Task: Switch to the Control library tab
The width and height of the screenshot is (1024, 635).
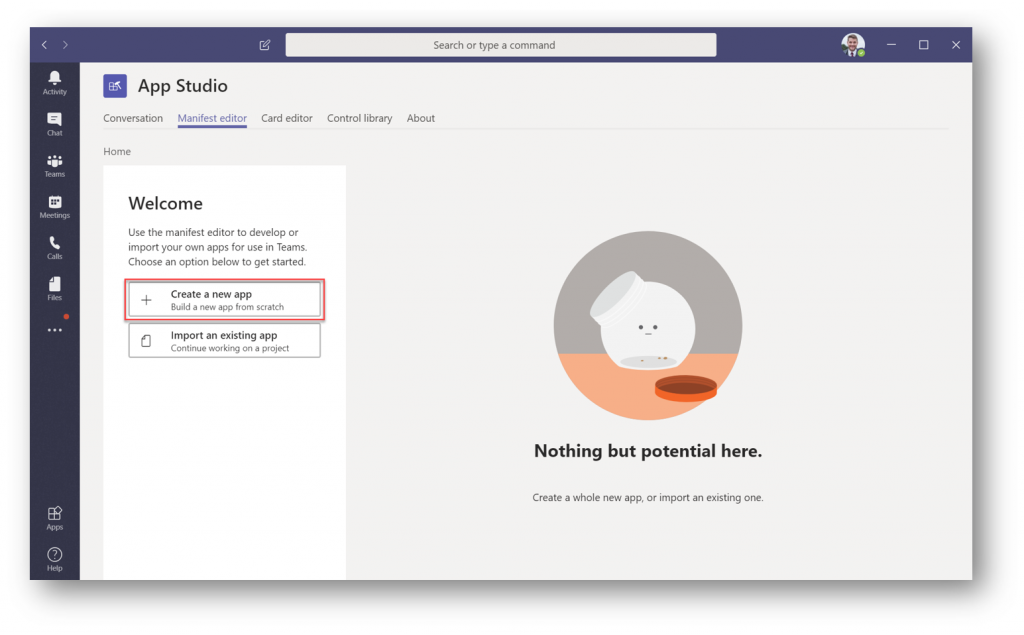Action: 360,118
